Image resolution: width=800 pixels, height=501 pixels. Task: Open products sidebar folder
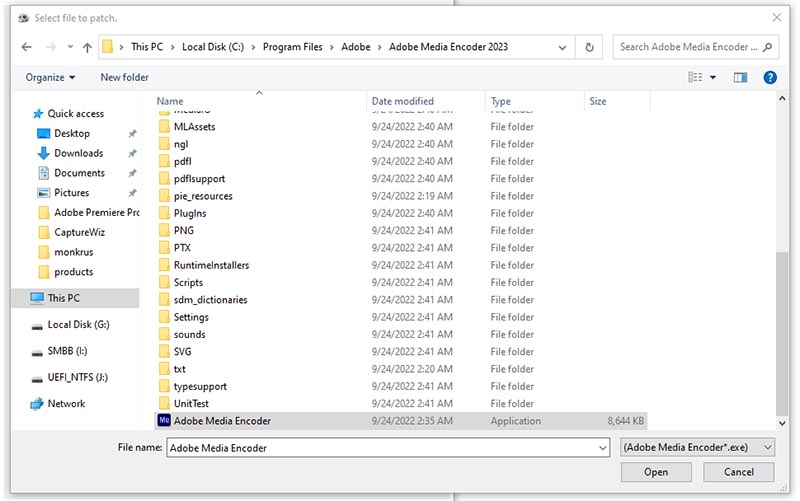pos(73,272)
